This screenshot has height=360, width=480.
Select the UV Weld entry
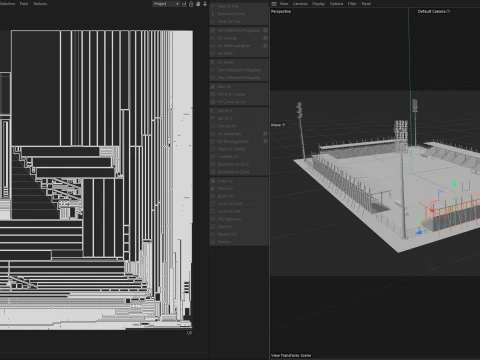coord(239,53)
